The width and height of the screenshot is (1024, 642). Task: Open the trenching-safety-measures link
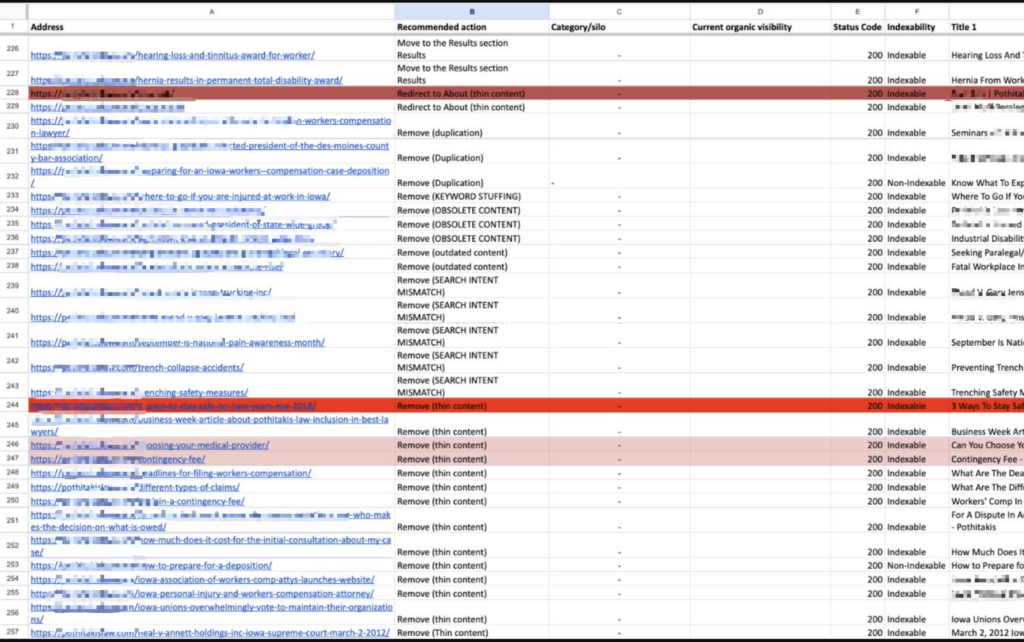click(x=139, y=393)
